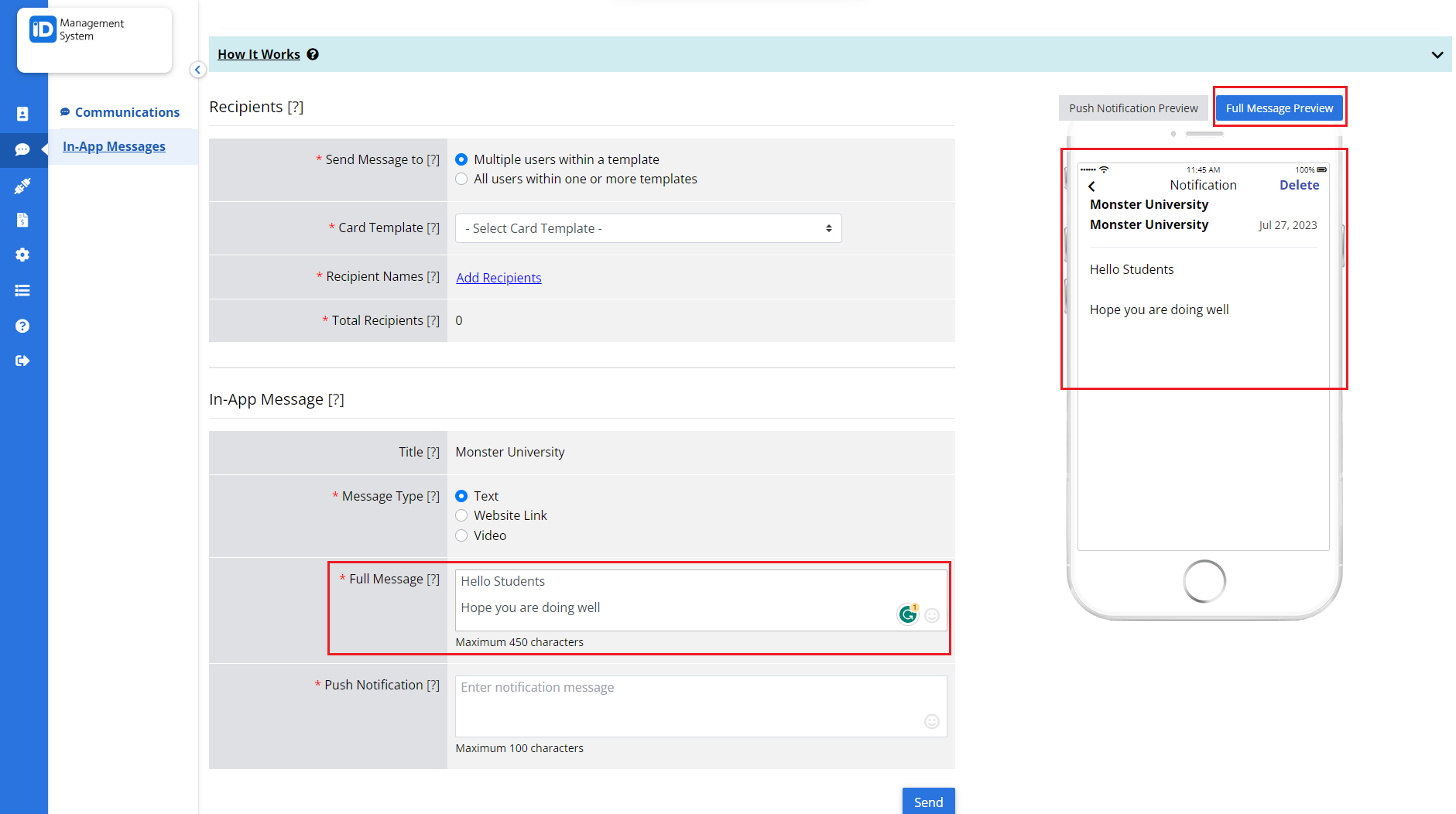
Task: Open emoji picker in Full Message box
Action: coord(932,615)
